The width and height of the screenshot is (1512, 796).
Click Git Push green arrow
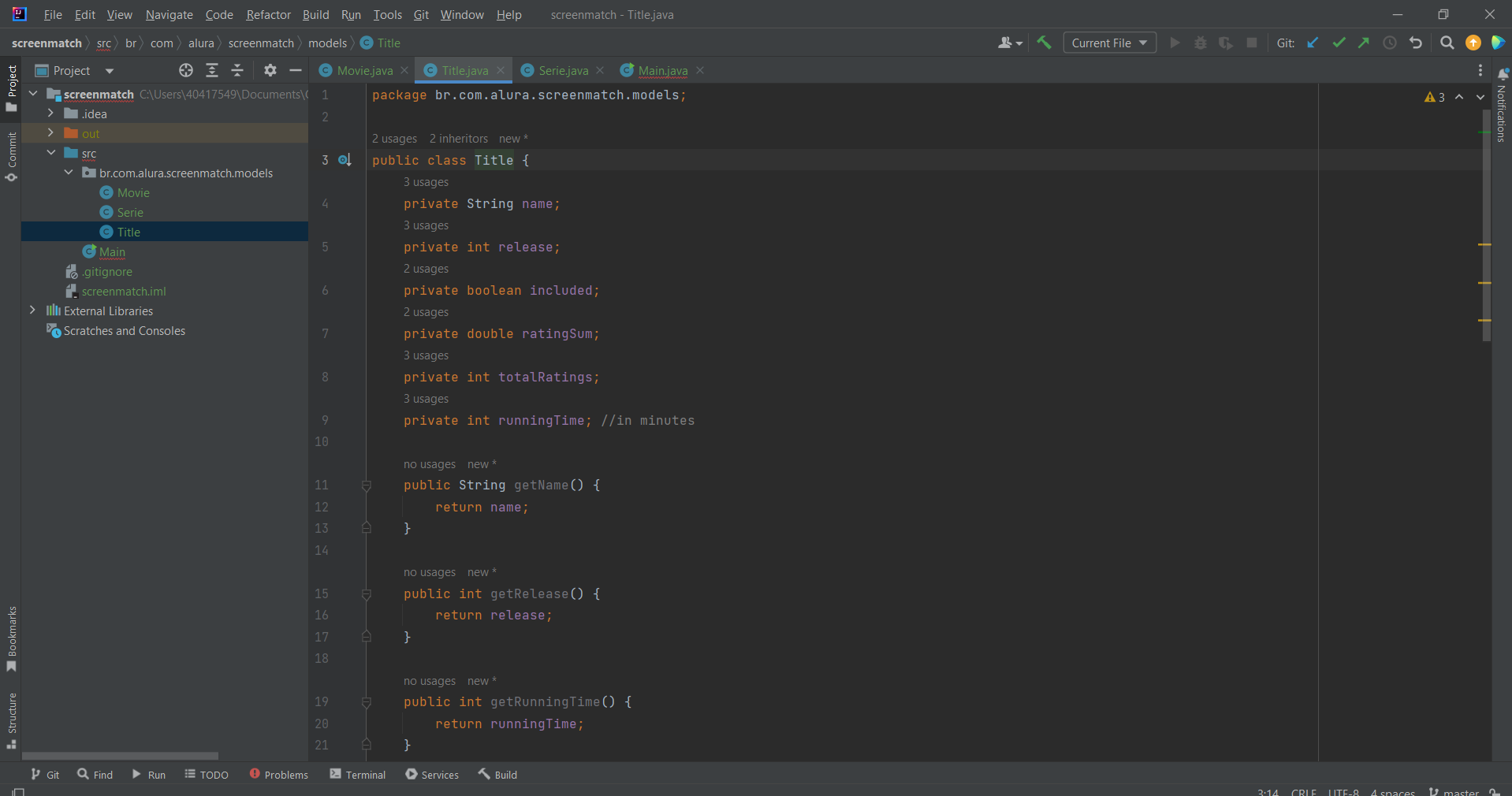click(x=1364, y=43)
